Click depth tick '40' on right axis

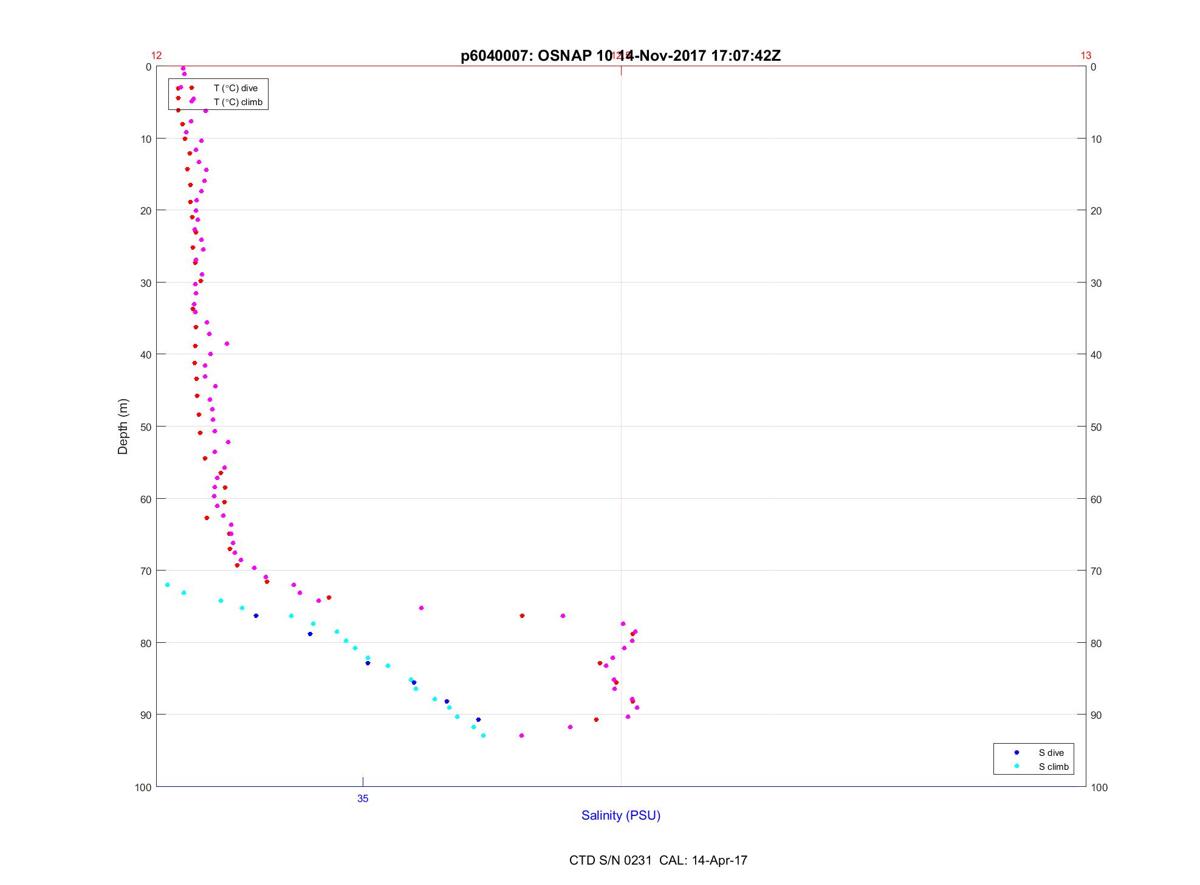1097,355
